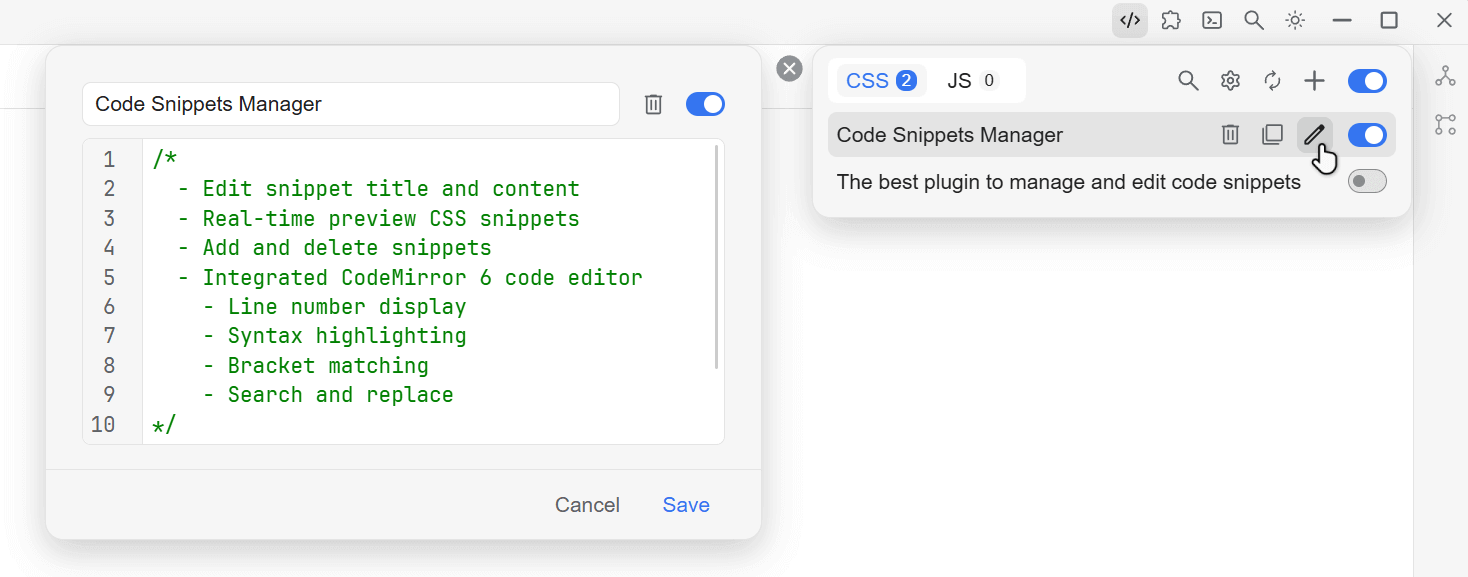
Task: Click the reload snippets icon
Action: pyautogui.click(x=1272, y=81)
